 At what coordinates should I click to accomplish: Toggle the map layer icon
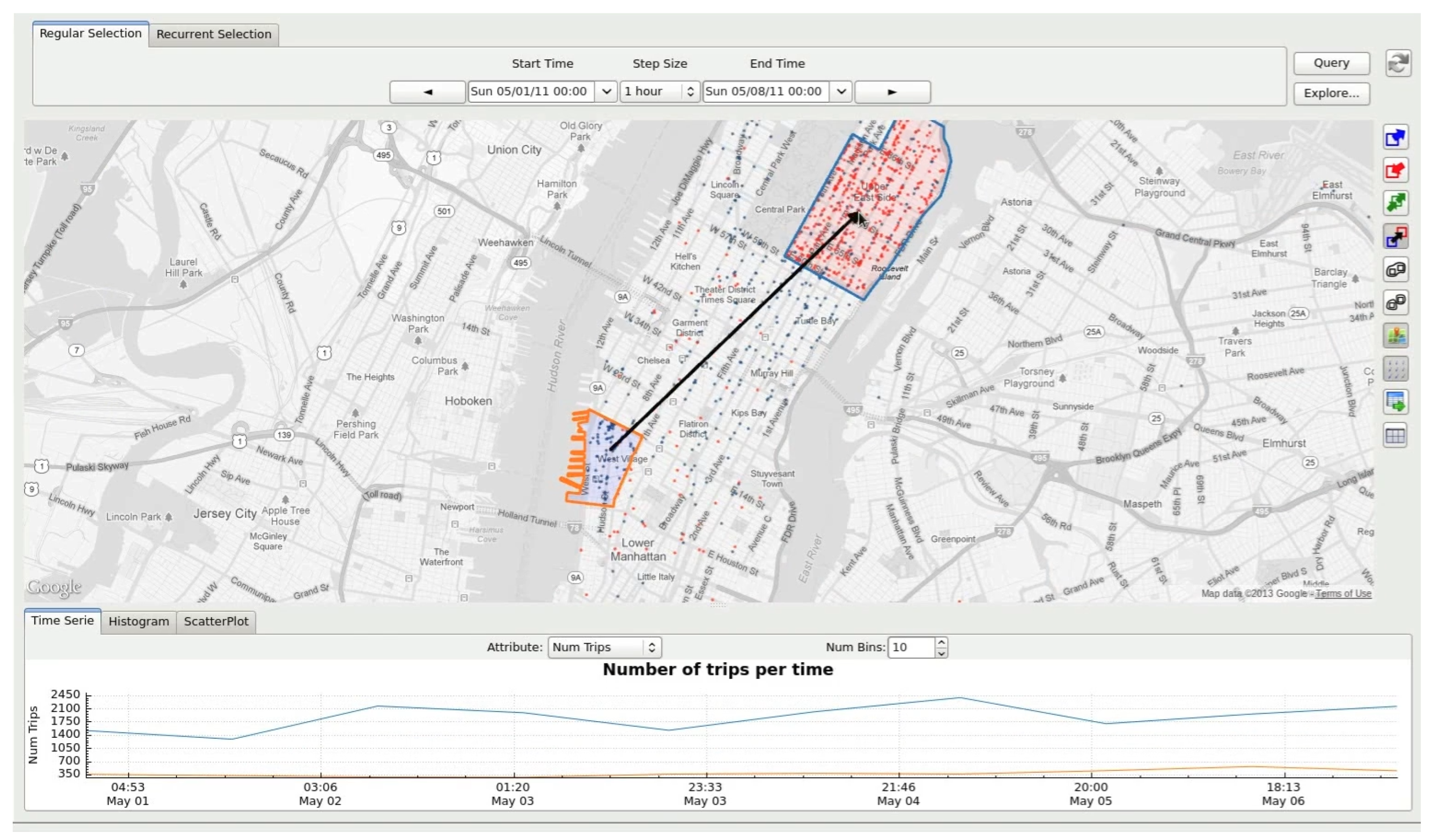(1395, 336)
